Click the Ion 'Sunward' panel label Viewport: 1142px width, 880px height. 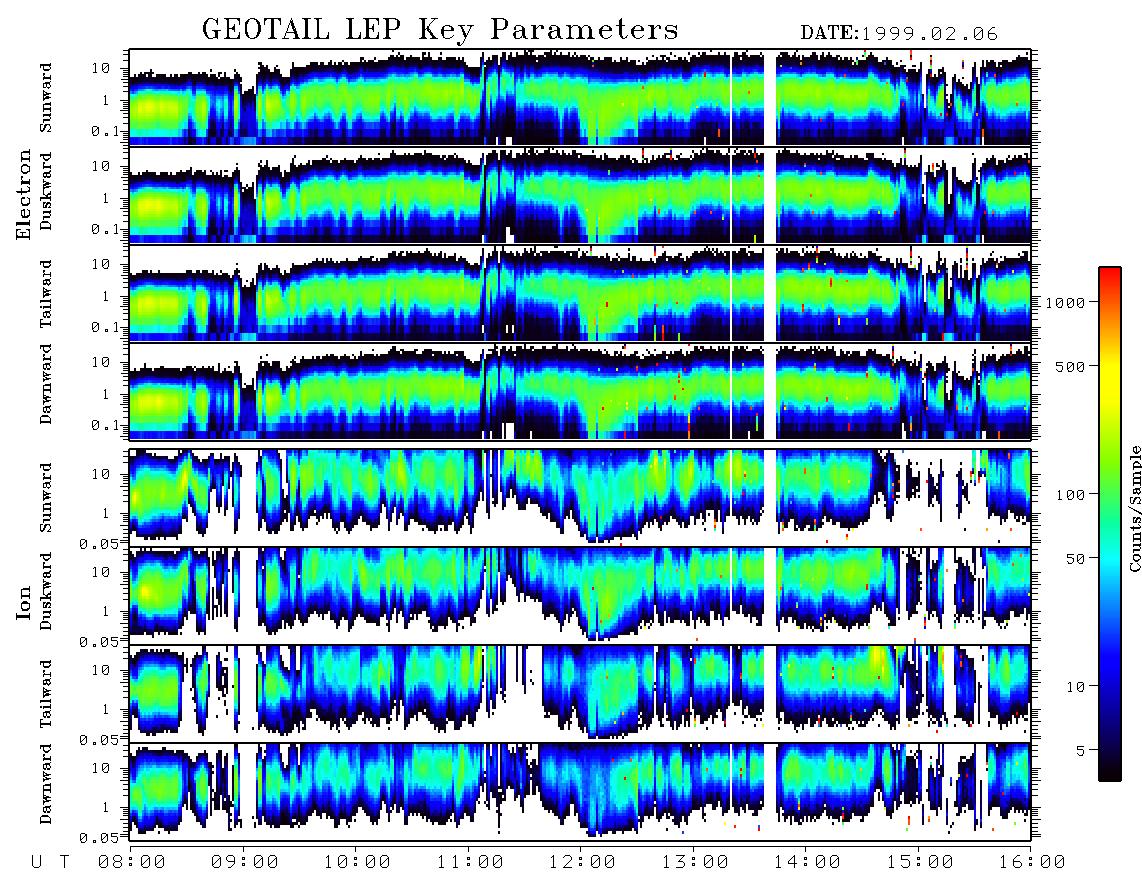pos(46,497)
